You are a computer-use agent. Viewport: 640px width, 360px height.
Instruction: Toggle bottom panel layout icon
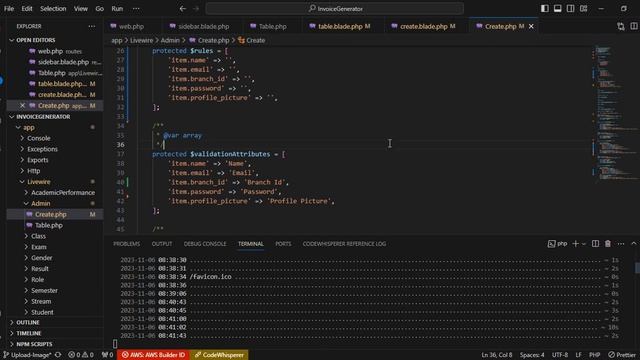click(x=558, y=9)
